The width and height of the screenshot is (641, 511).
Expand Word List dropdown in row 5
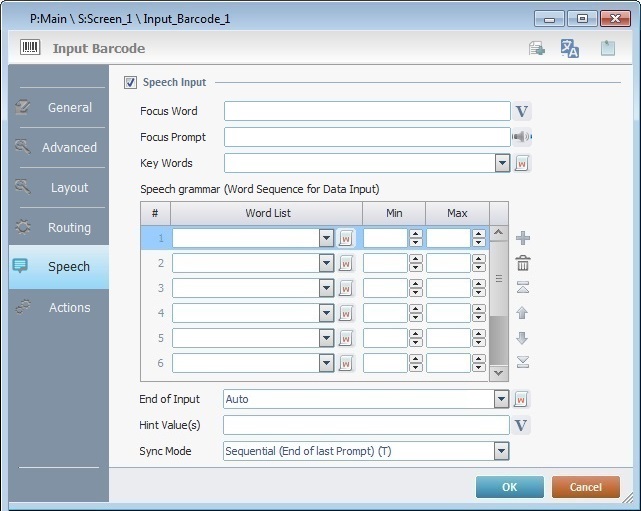click(x=326, y=338)
